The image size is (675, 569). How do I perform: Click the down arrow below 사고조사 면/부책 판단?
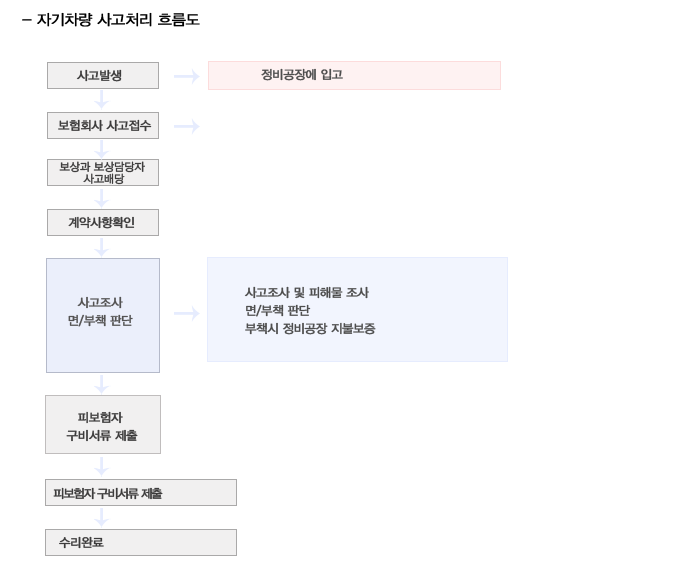[102, 384]
